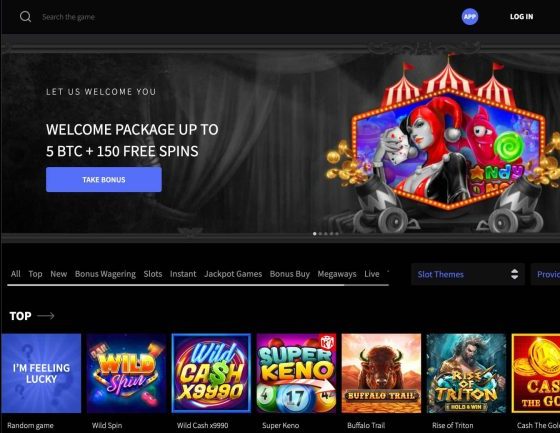The image size is (560, 433).
Task: Select the first banner carousel dot
Action: click(315, 234)
